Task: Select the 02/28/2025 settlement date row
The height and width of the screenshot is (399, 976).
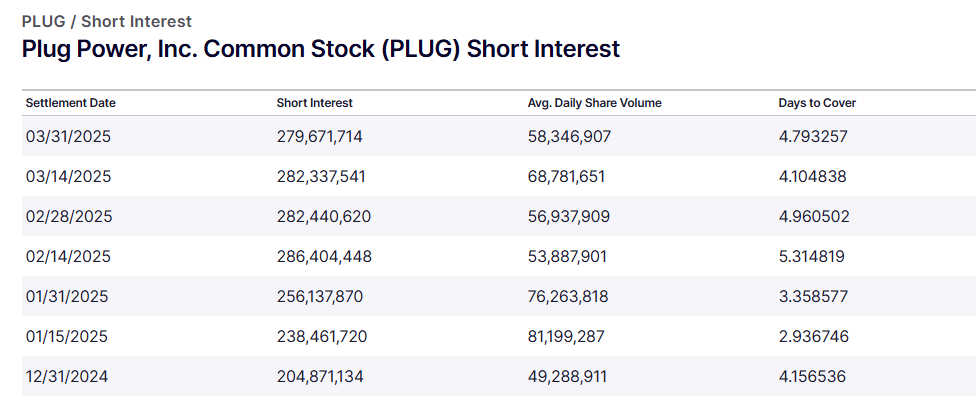Action: click(x=499, y=217)
